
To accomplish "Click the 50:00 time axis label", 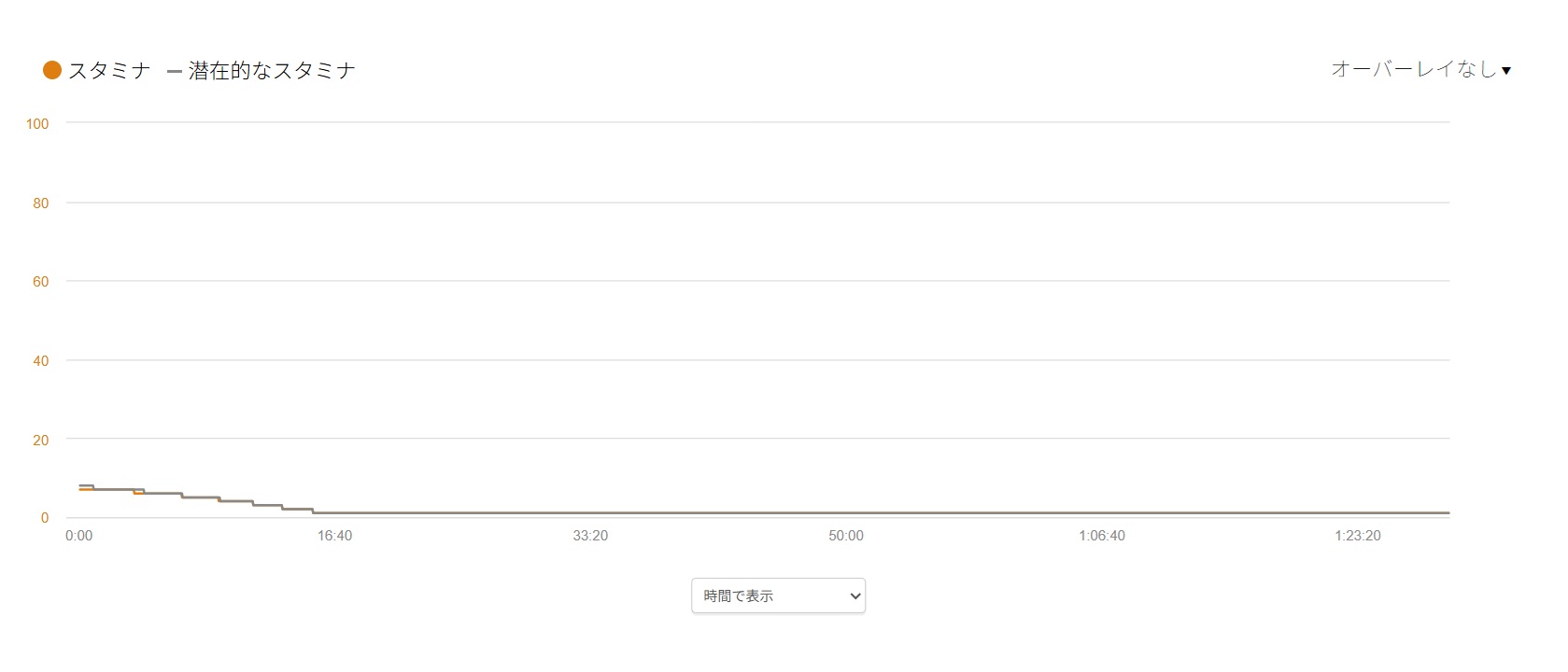I will (846, 536).
